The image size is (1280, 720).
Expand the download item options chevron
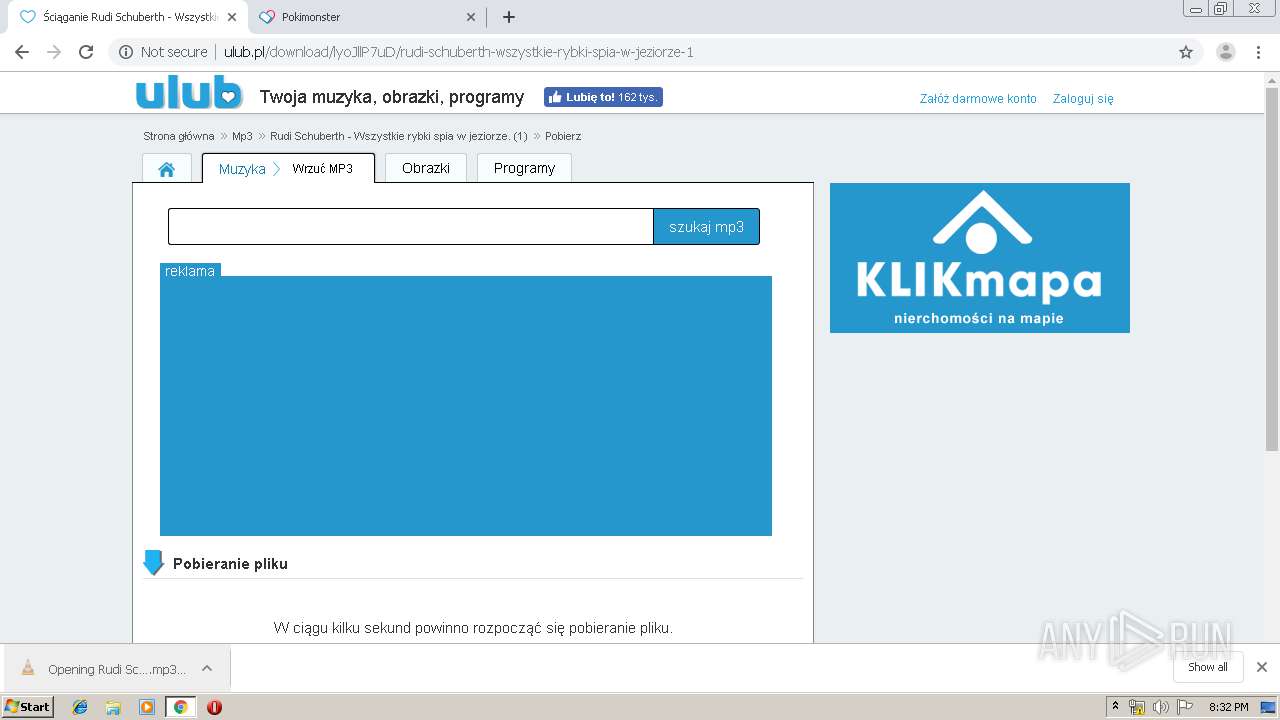click(x=207, y=668)
